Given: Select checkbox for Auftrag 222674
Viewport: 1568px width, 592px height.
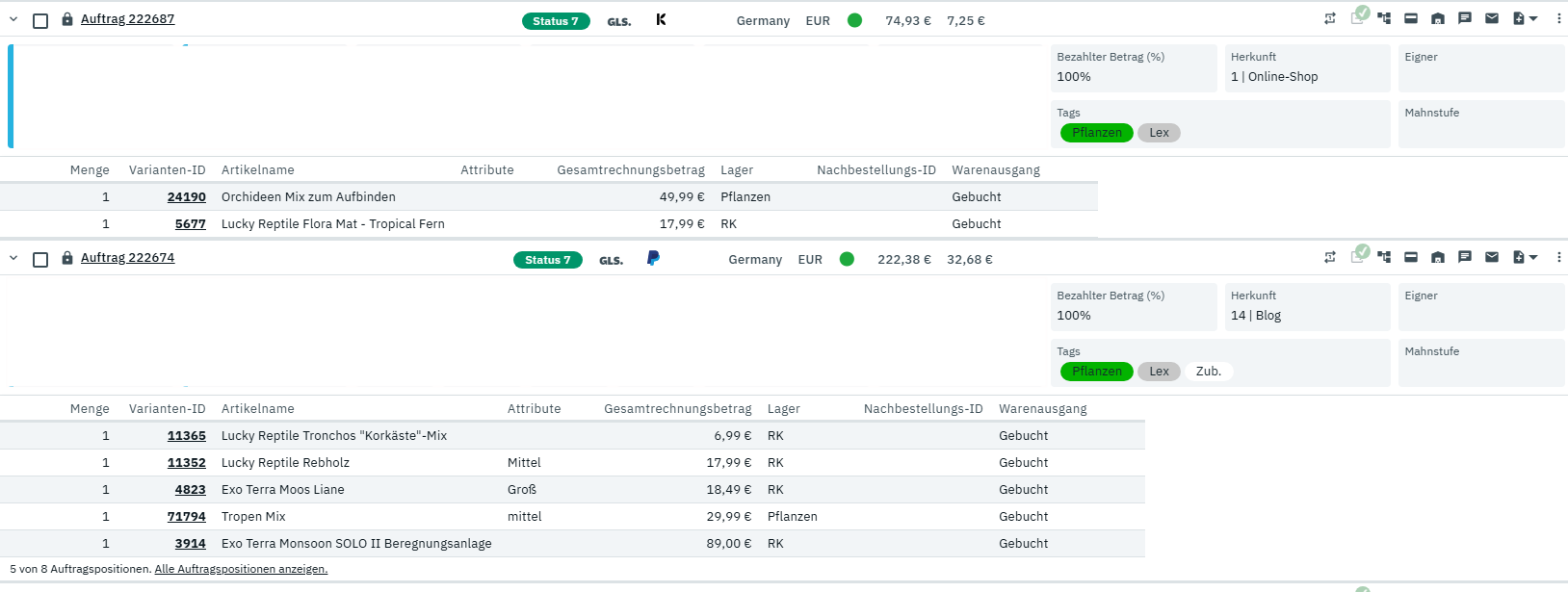Looking at the screenshot, I should [40, 259].
